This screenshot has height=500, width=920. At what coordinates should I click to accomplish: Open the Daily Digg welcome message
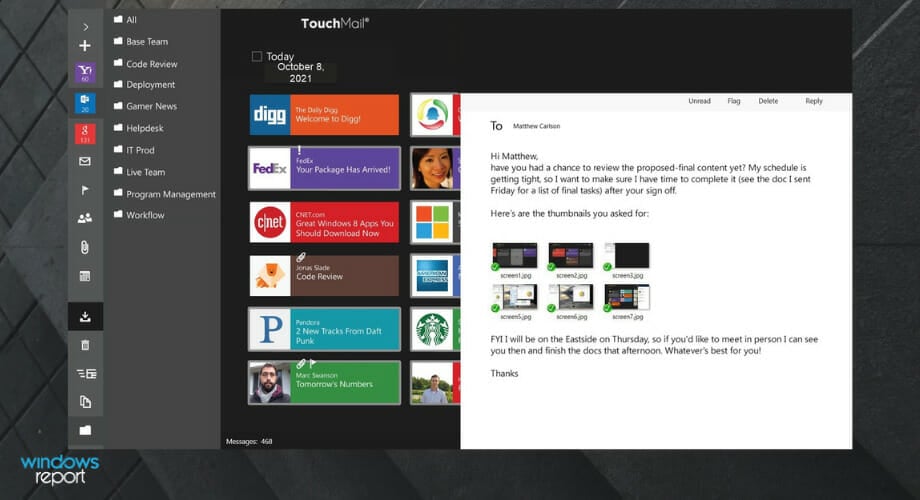point(324,115)
